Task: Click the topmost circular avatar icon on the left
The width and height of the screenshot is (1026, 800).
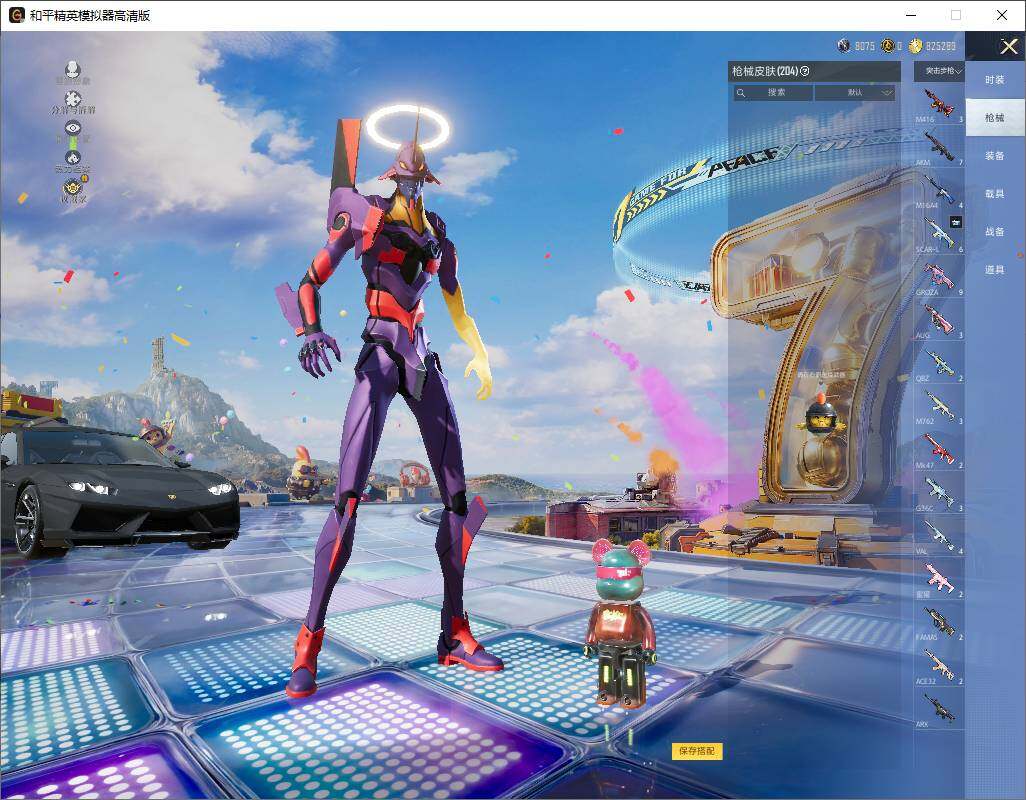Action: point(73,69)
